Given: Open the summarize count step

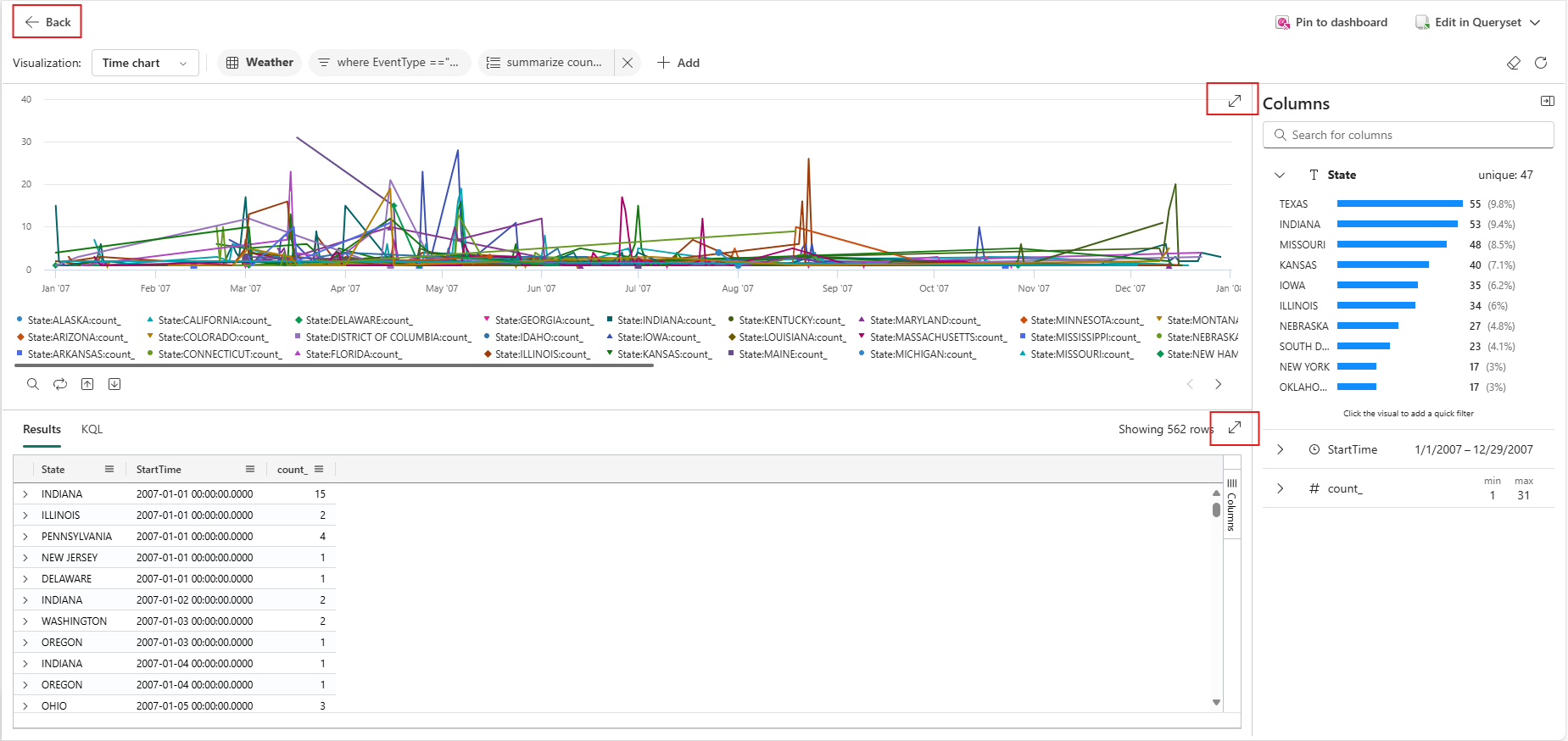Looking at the screenshot, I should 546,63.
